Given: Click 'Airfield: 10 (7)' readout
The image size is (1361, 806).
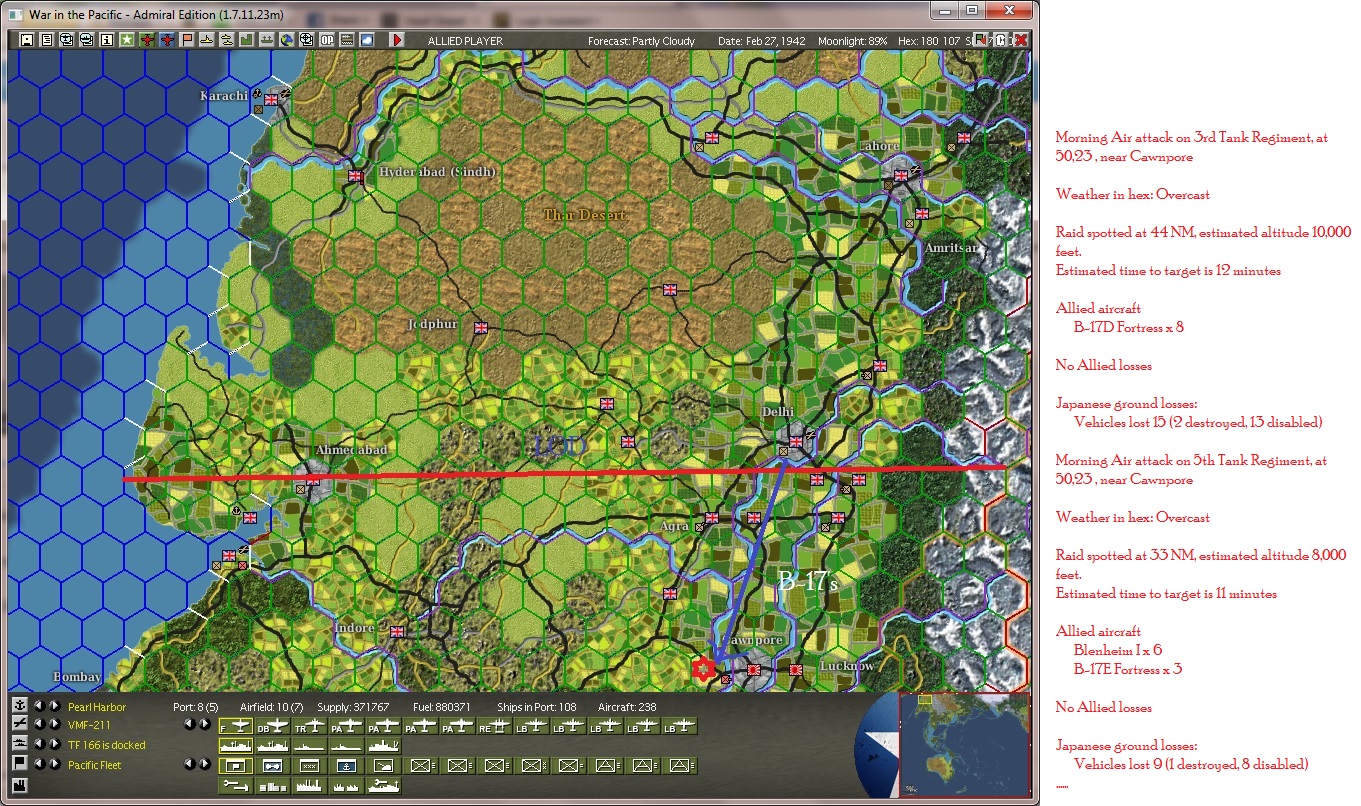Looking at the screenshot, I should (x=272, y=707).
